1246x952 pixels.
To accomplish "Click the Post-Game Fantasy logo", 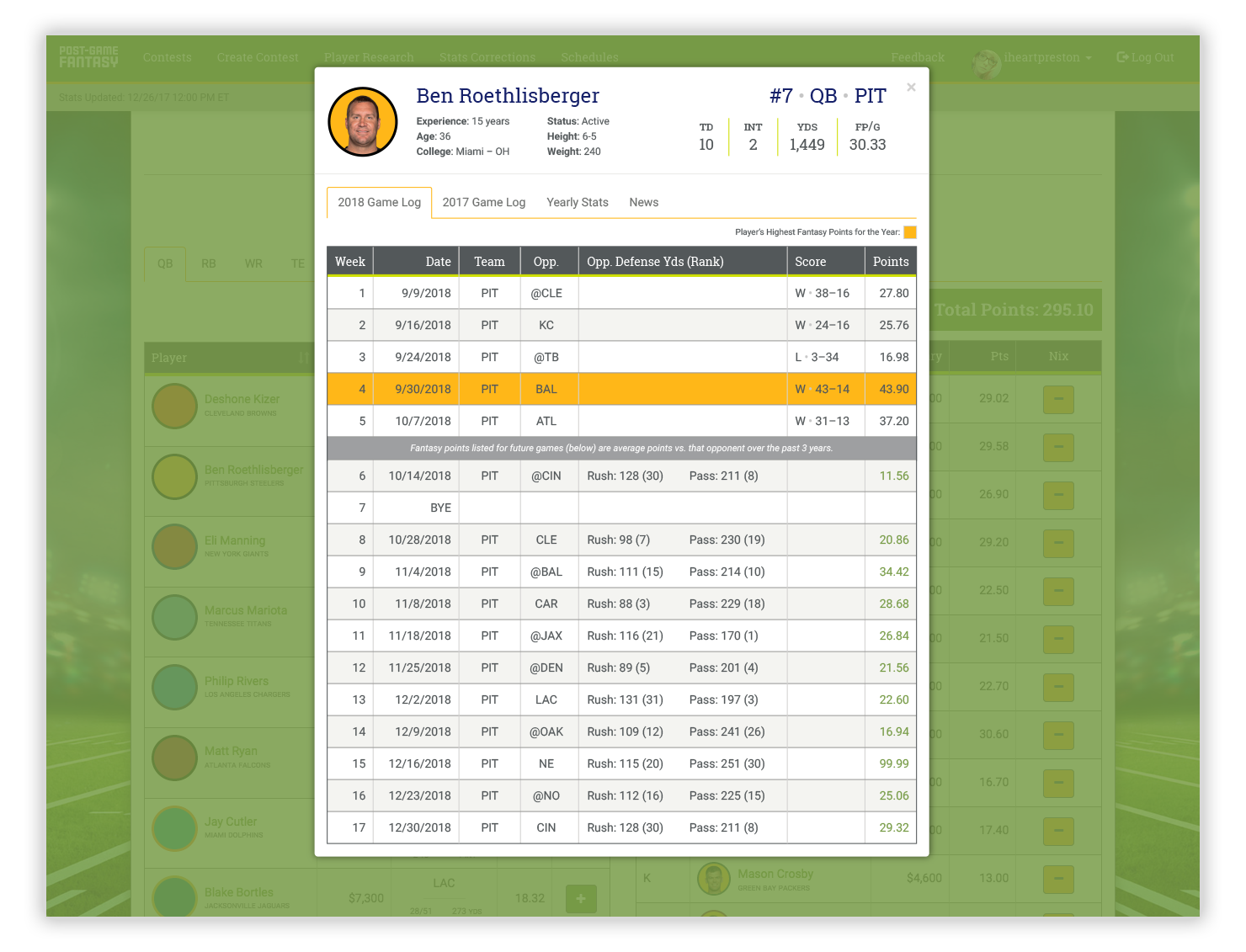I will point(88,57).
